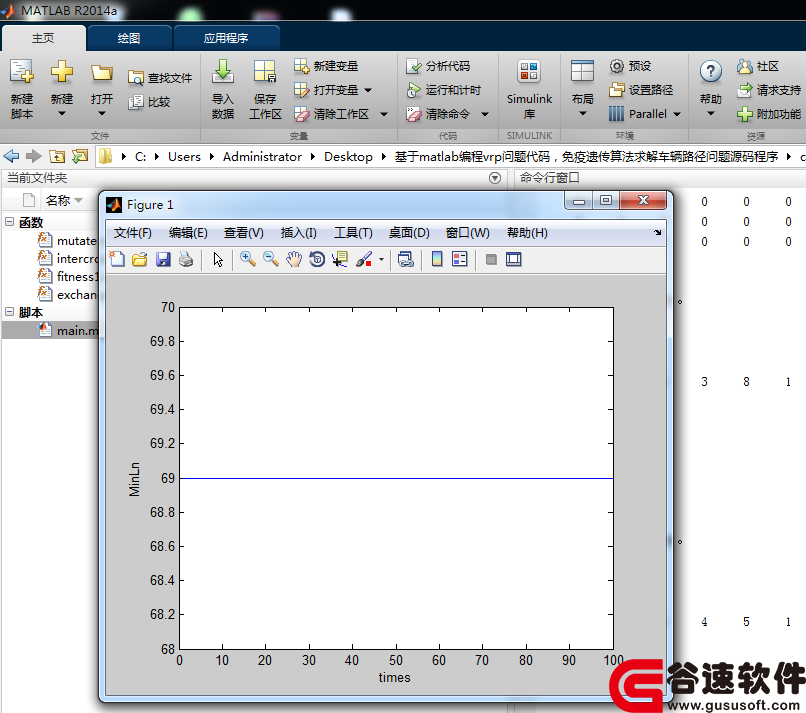Screen dimensions: 806x713
Task: Open the Simulink 库 library
Action: point(529,88)
